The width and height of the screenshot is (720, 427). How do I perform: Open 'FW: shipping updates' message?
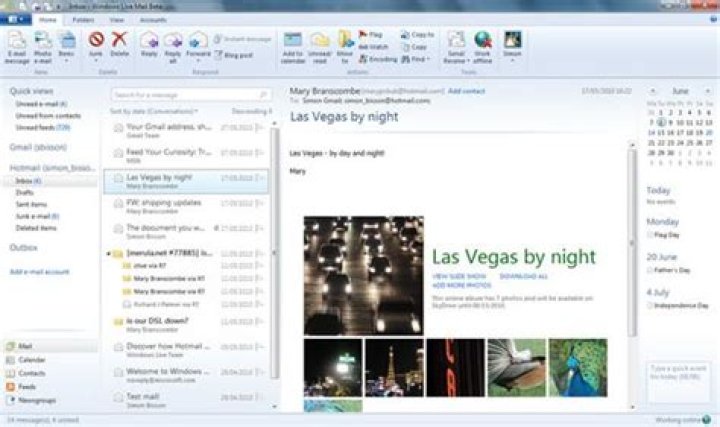pyautogui.click(x=186, y=206)
